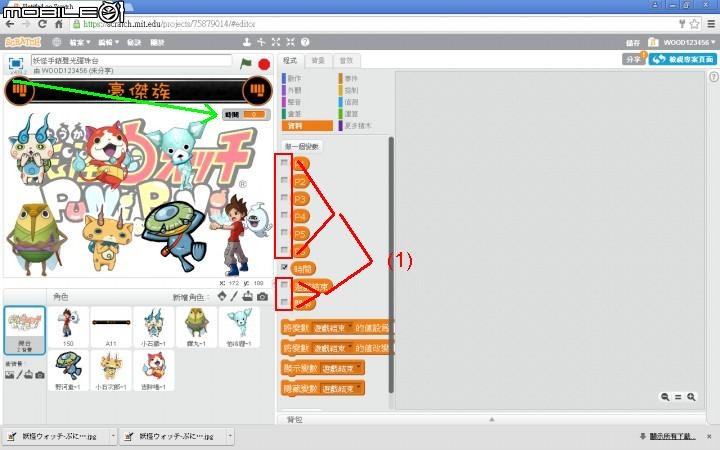Open variable dropdown in the show-variable block
720x450 pixels.
[342, 368]
